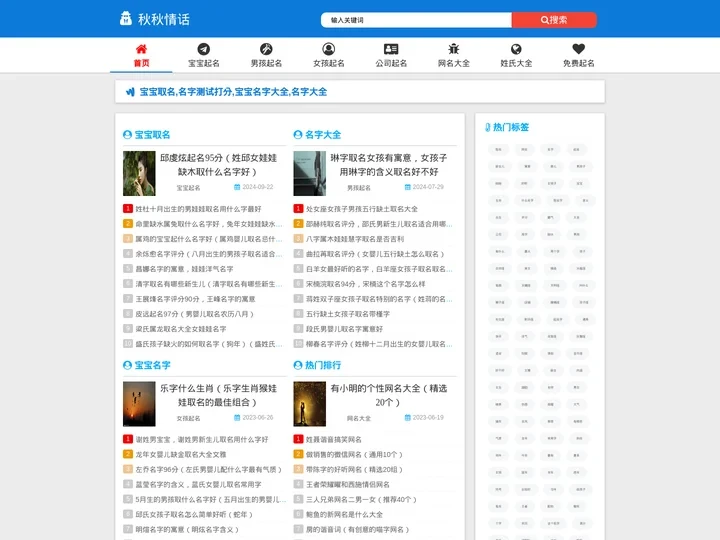The width and height of the screenshot is (720, 540).
Task: Open the article titled 有小明的个性网名大全
Action: coord(388,395)
